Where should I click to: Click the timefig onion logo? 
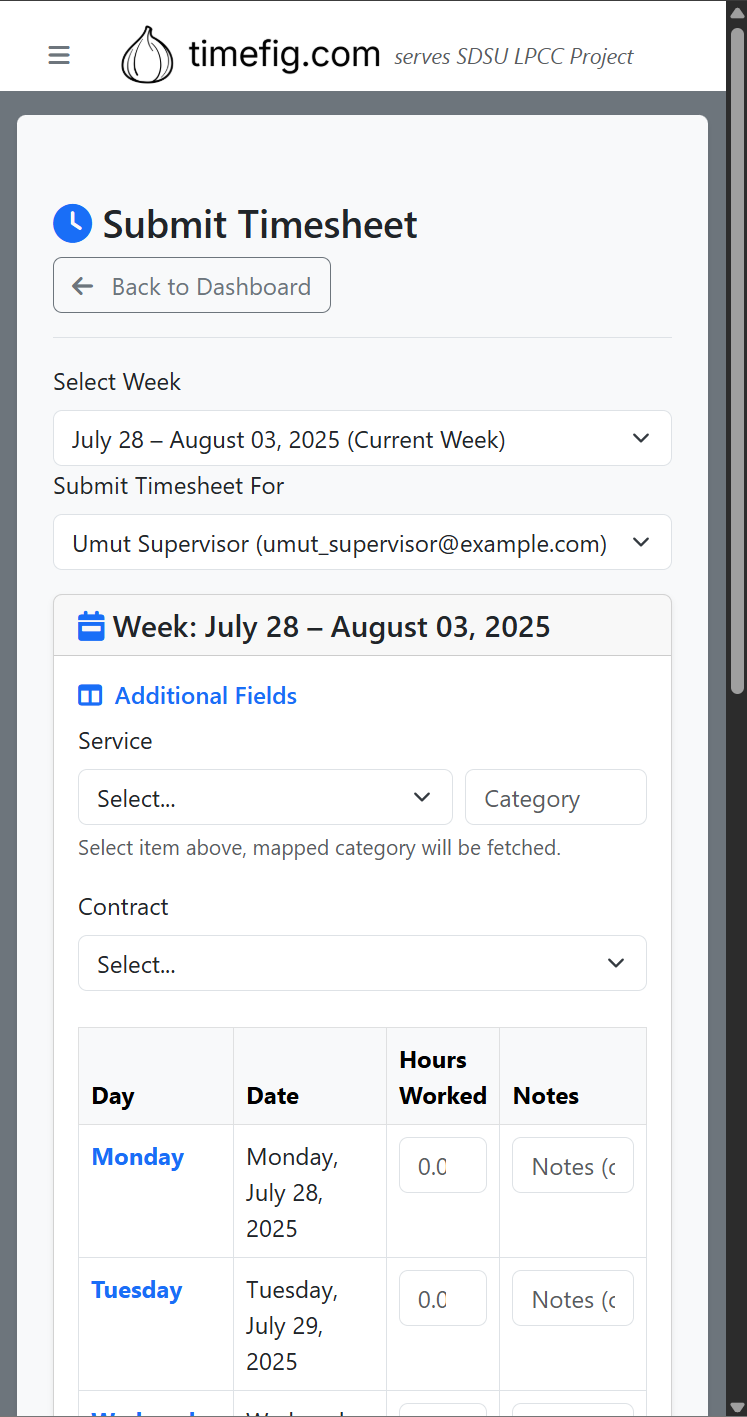[147, 54]
